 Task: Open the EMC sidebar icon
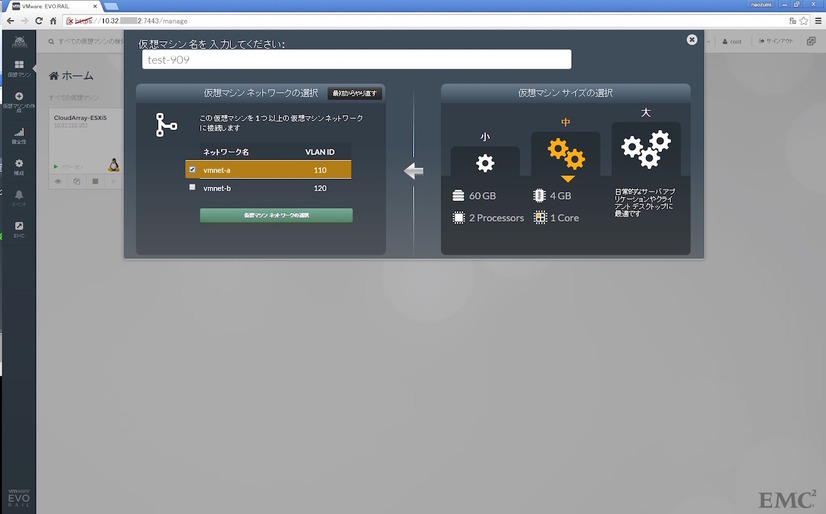click(x=19, y=226)
